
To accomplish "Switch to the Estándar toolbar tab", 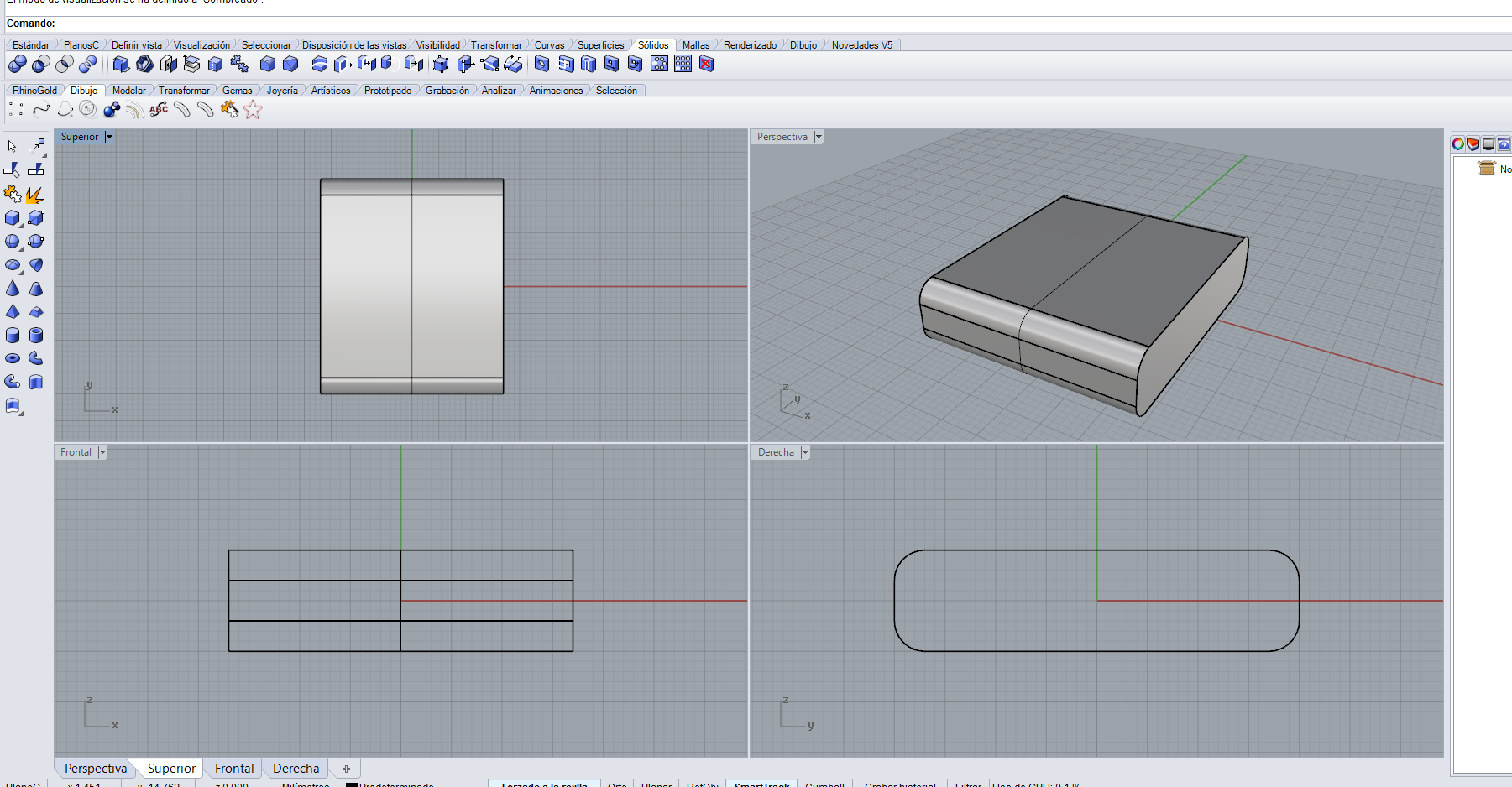I will (x=31, y=45).
